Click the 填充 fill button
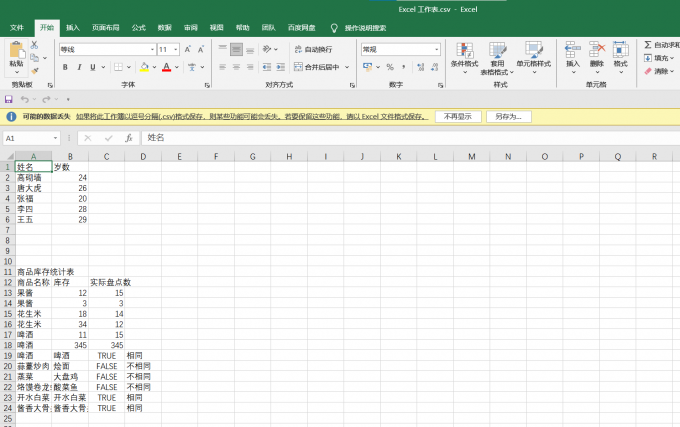 (x=658, y=58)
